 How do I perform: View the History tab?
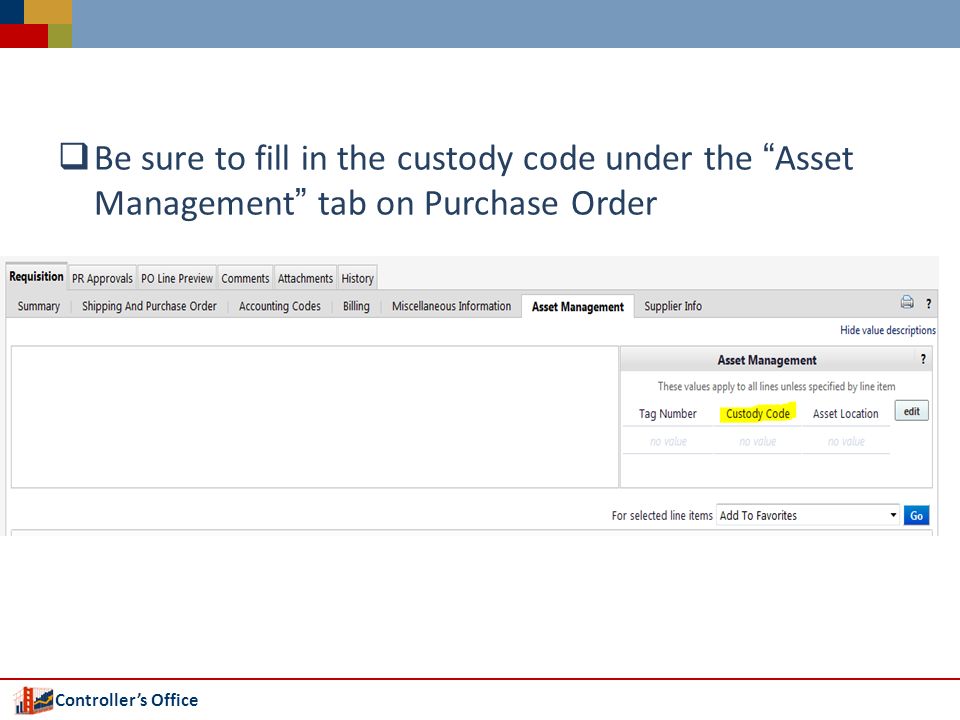click(357, 278)
